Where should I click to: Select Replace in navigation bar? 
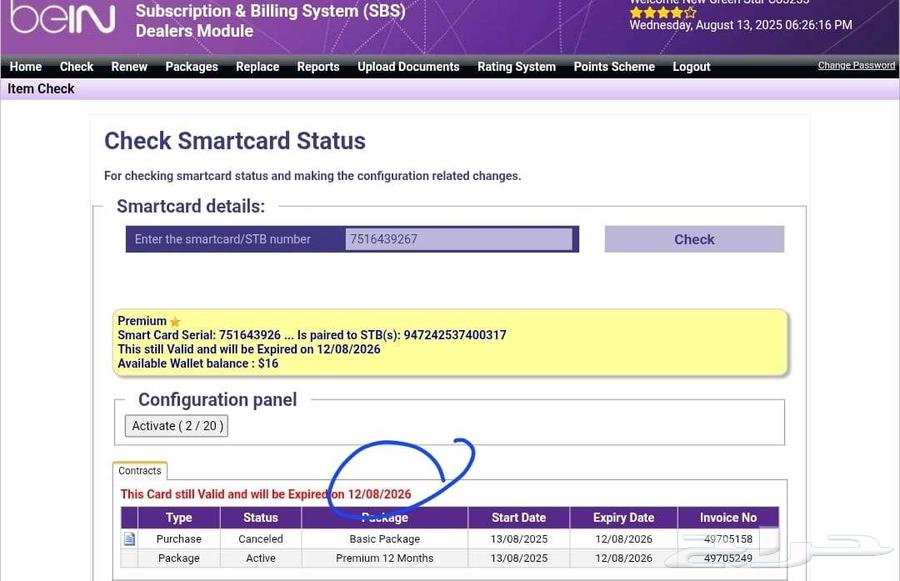[x=257, y=67]
